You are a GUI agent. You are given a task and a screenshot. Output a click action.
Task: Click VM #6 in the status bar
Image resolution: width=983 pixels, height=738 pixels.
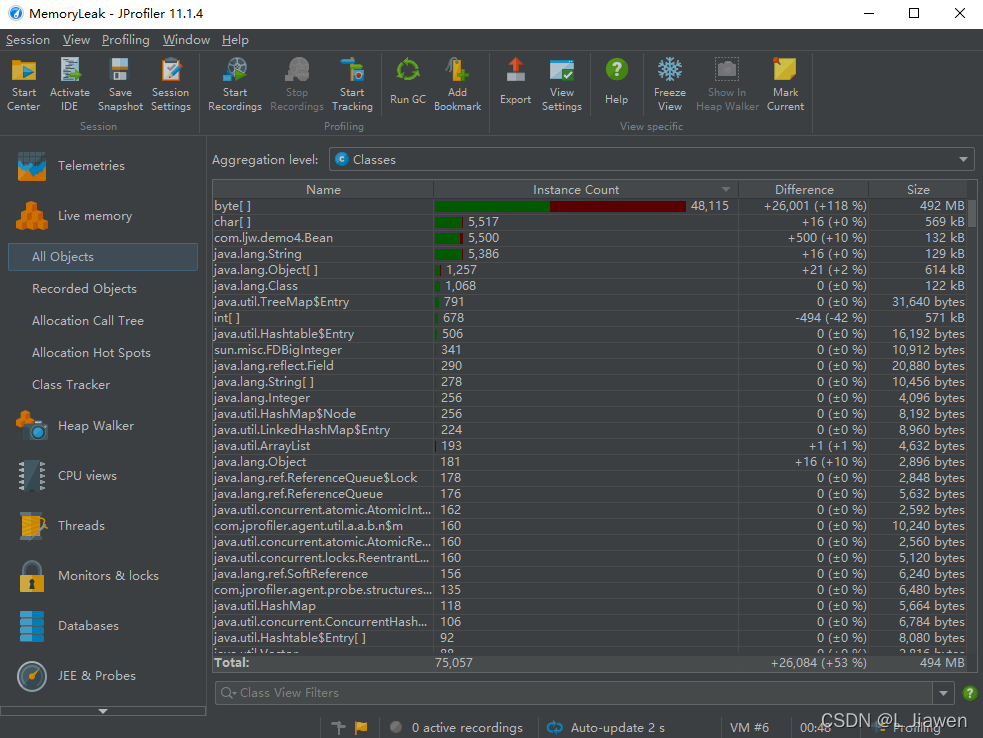click(x=749, y=727)
